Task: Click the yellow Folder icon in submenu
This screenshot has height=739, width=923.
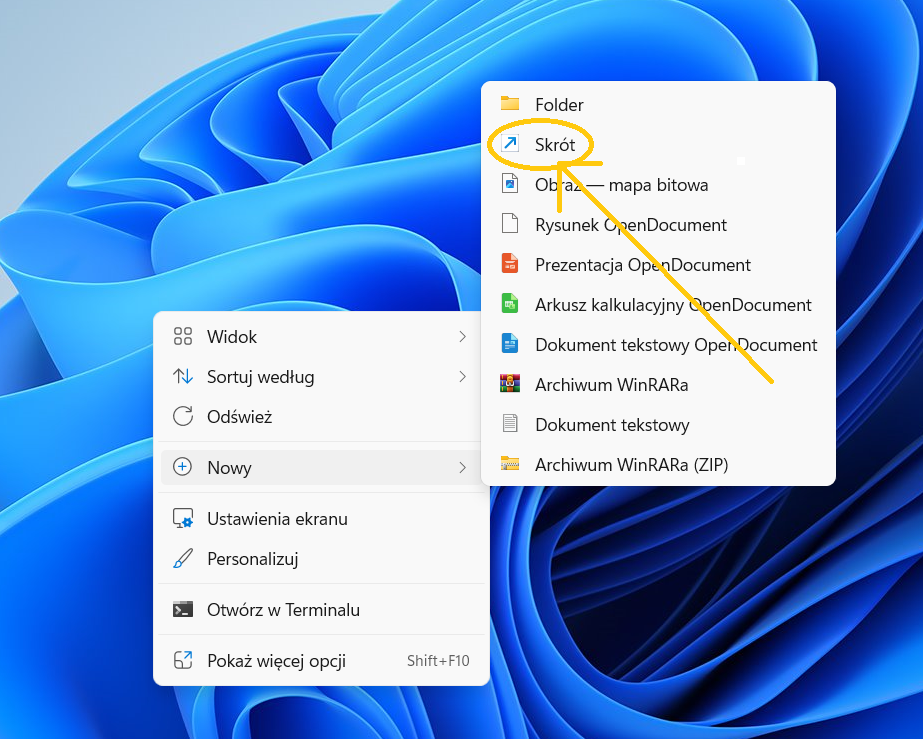Action: (x=510, y=104)
